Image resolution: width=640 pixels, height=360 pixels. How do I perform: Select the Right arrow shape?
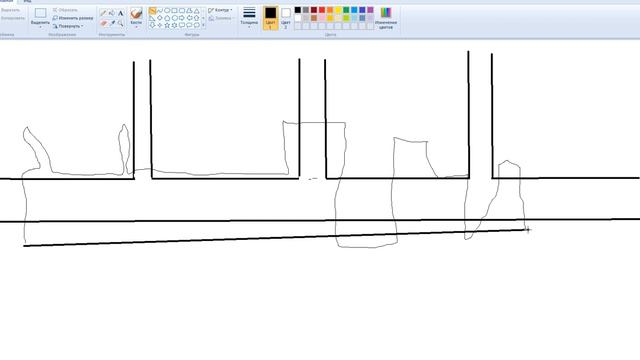182,18
